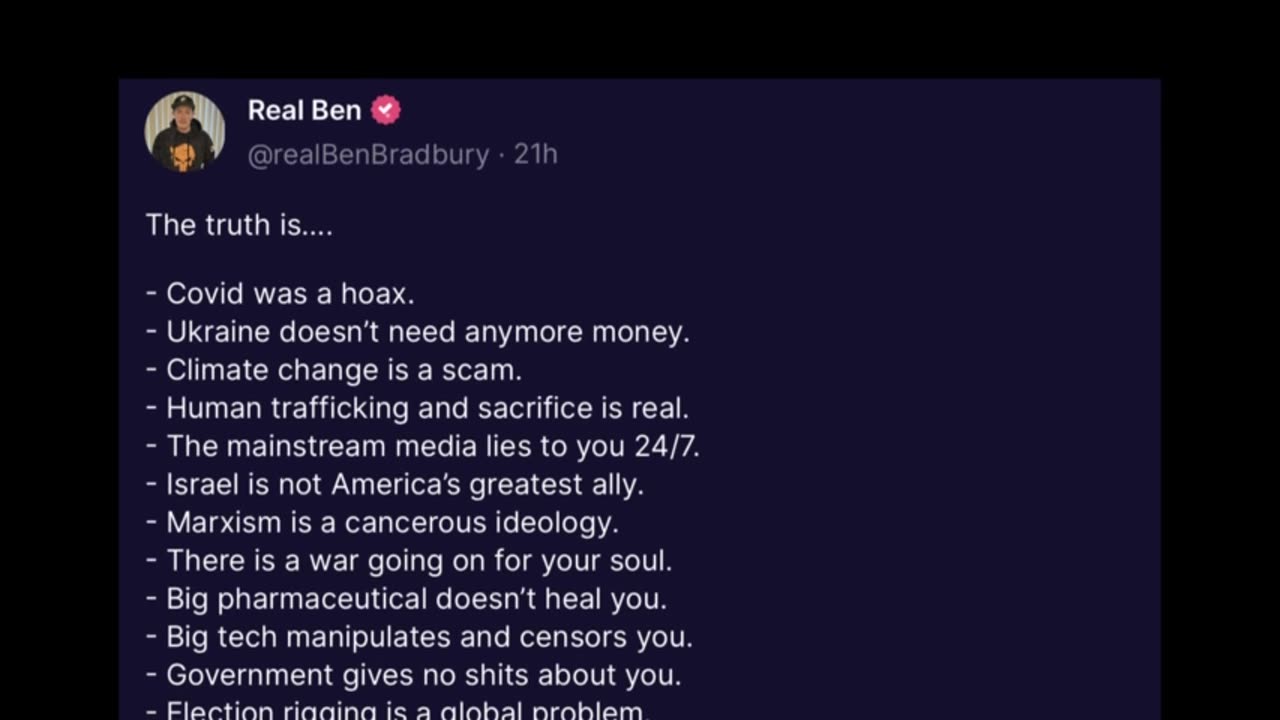
Task: Click the "24/7" text in the post
Action: [x=666, y=446]
